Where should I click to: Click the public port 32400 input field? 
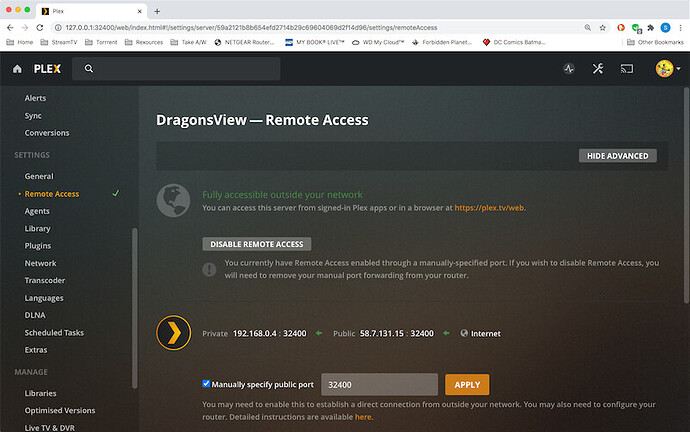379,384
